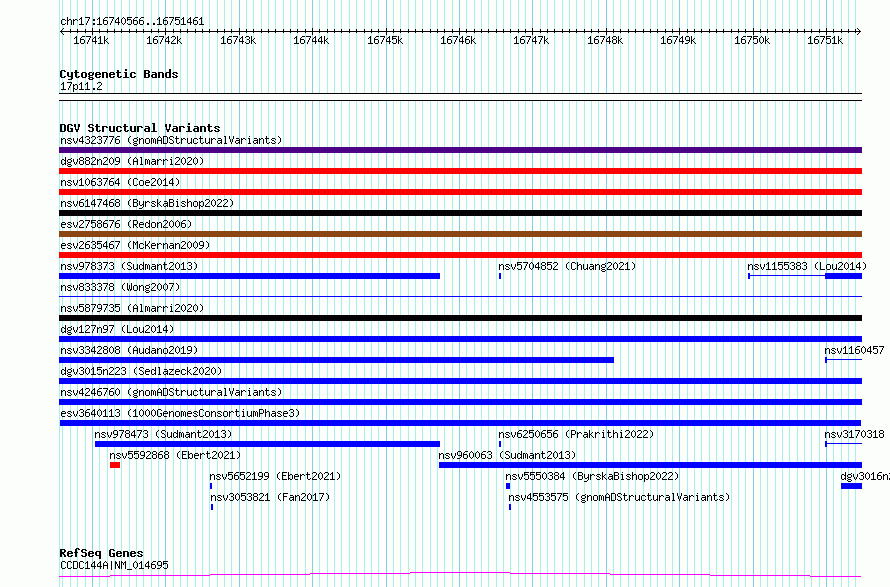This screenshot has height=587, width=890.
Task: Click the nsv6250656 (Prakrithi2022) label
Action: tap(576, 434)
